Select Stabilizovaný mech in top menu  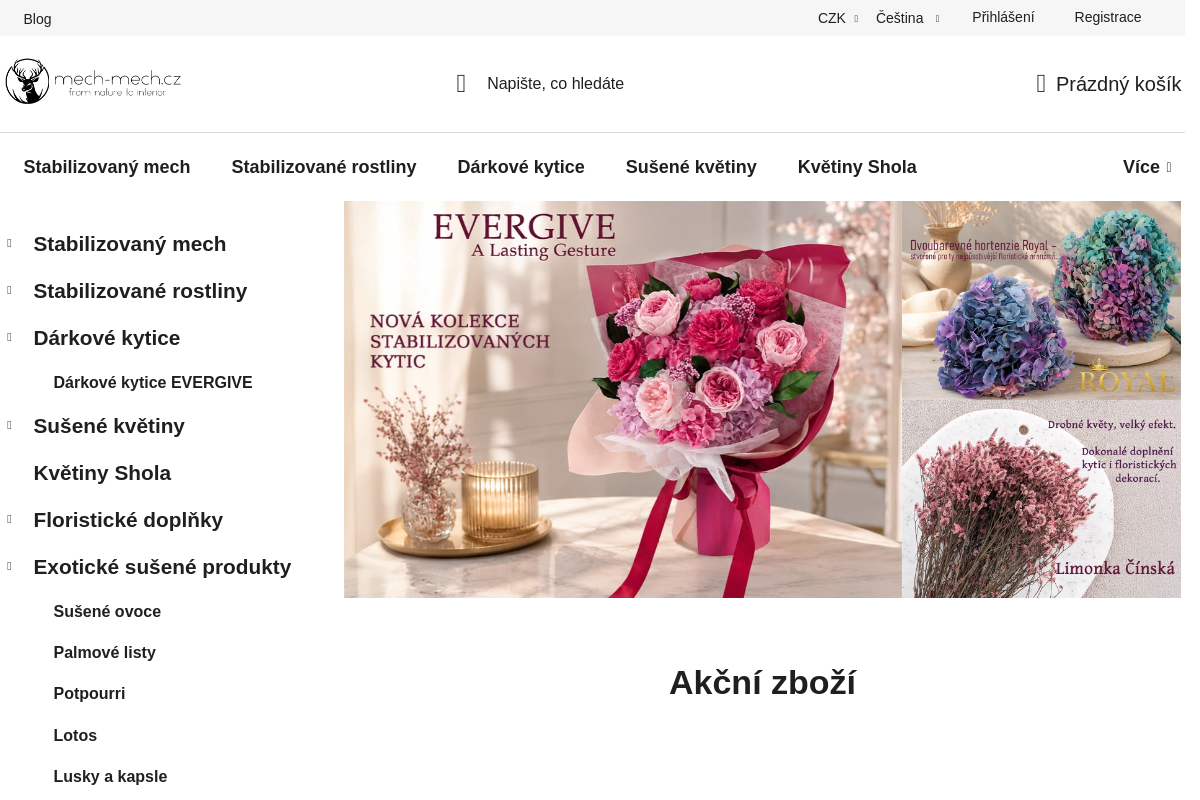pyautogui.click(x=107, y=167)
